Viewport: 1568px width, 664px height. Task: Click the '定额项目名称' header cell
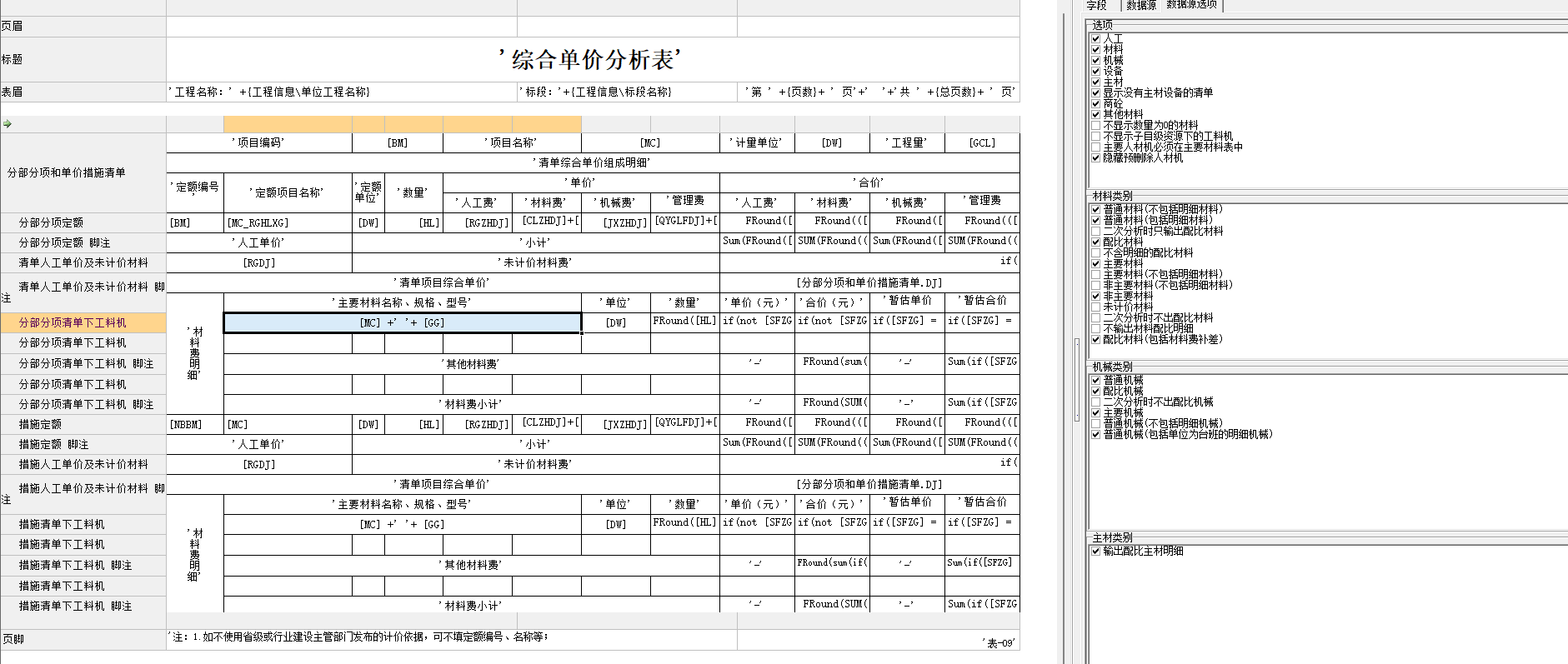pyautogui.click(x=288, y=192)
